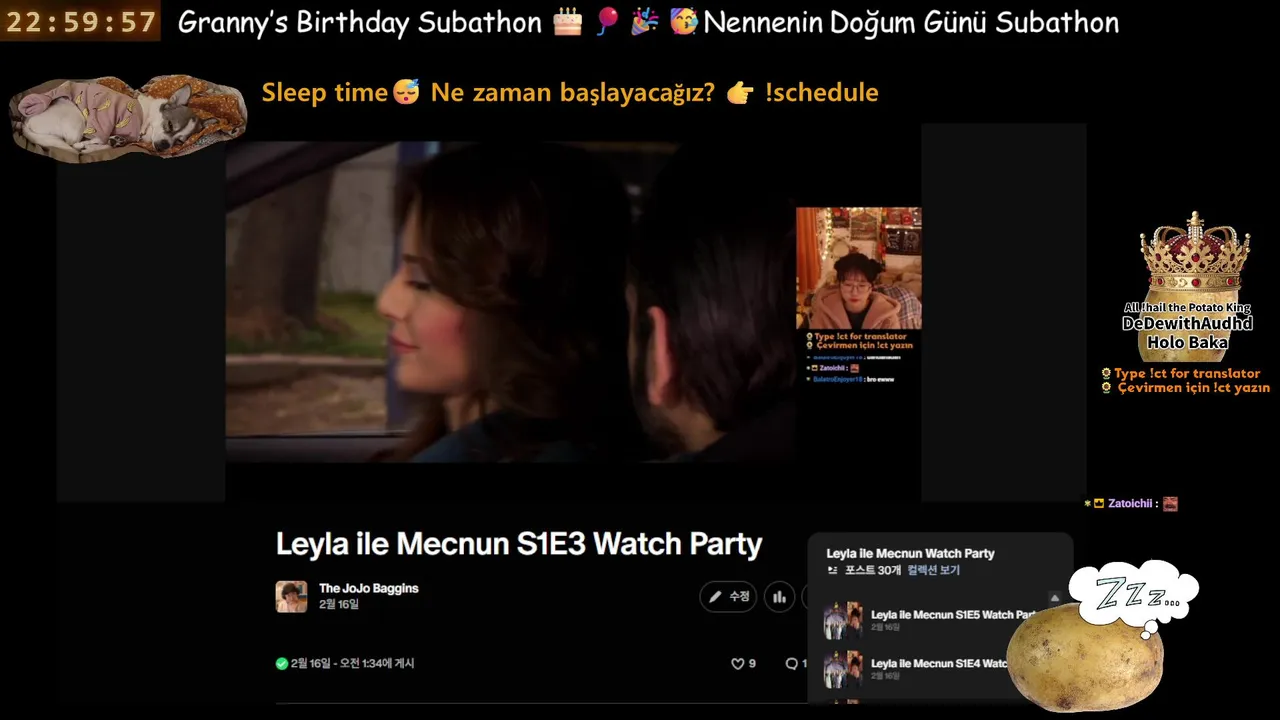Viewport: 1280px width, 720px height.
Task: Click the Granny's Birthday Subathon title
Action: click(x=360, y=23)
